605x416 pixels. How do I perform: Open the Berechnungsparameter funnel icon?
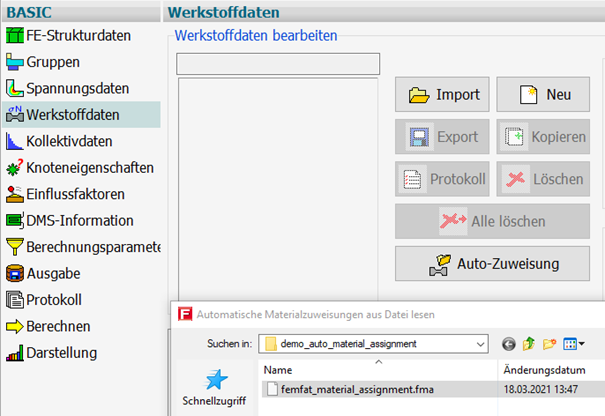(15, 247)
